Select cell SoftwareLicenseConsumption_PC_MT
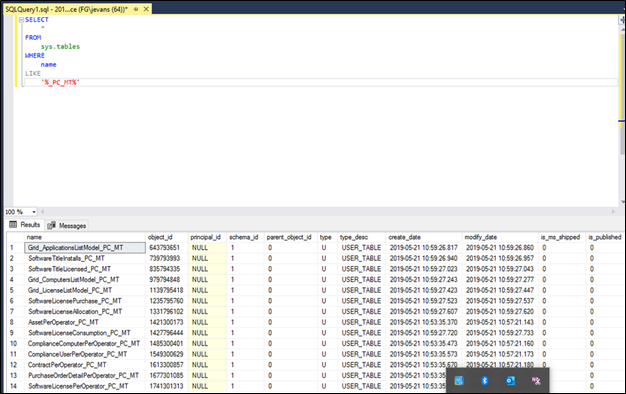Image resolution: width=626 pixels, height=394 pixels. coord(85,333)
